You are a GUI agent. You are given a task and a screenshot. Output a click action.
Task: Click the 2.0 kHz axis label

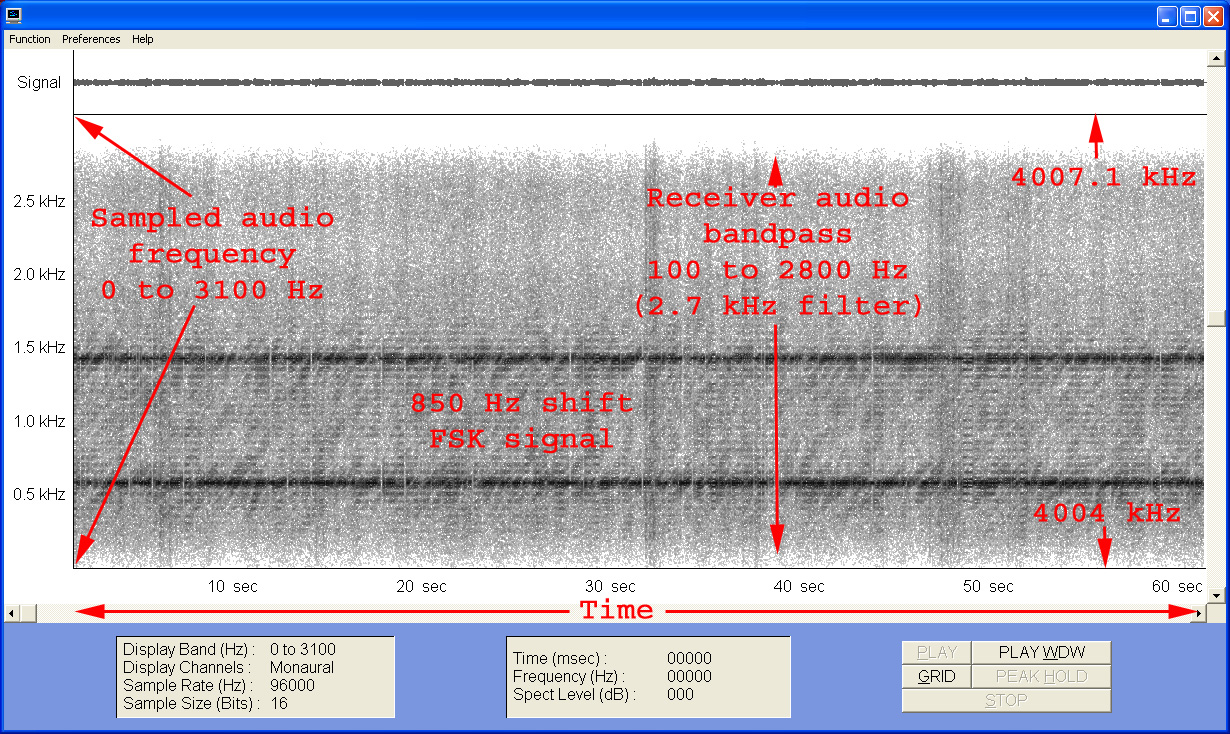point(40,274)
